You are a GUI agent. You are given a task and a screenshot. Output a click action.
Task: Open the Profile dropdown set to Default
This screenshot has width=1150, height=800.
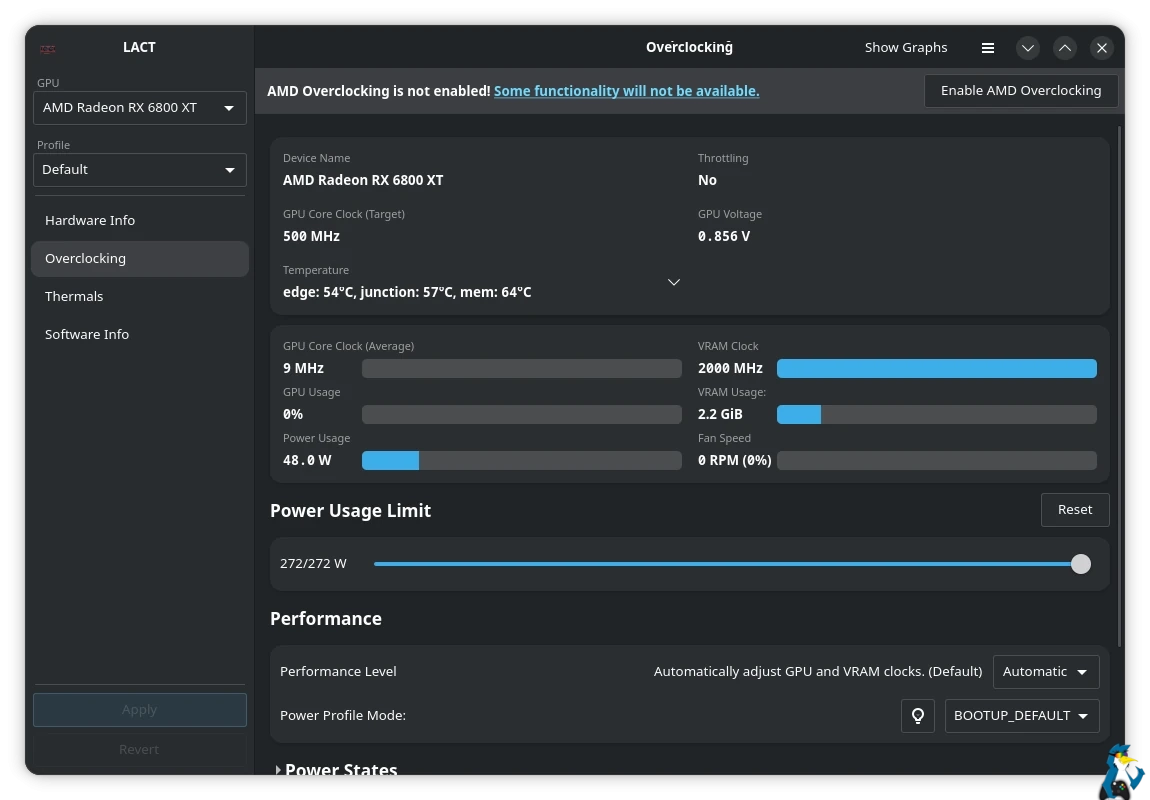click(x=139, y=170)
